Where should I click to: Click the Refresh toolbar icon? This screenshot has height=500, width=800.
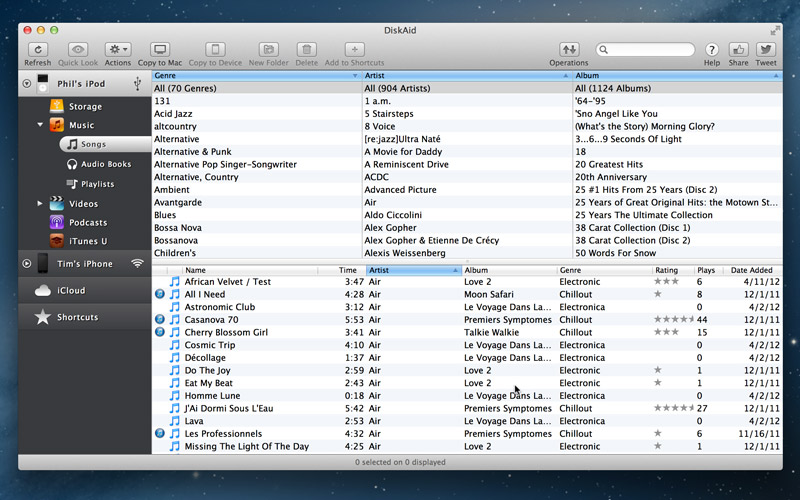click(x=37, y=49)
